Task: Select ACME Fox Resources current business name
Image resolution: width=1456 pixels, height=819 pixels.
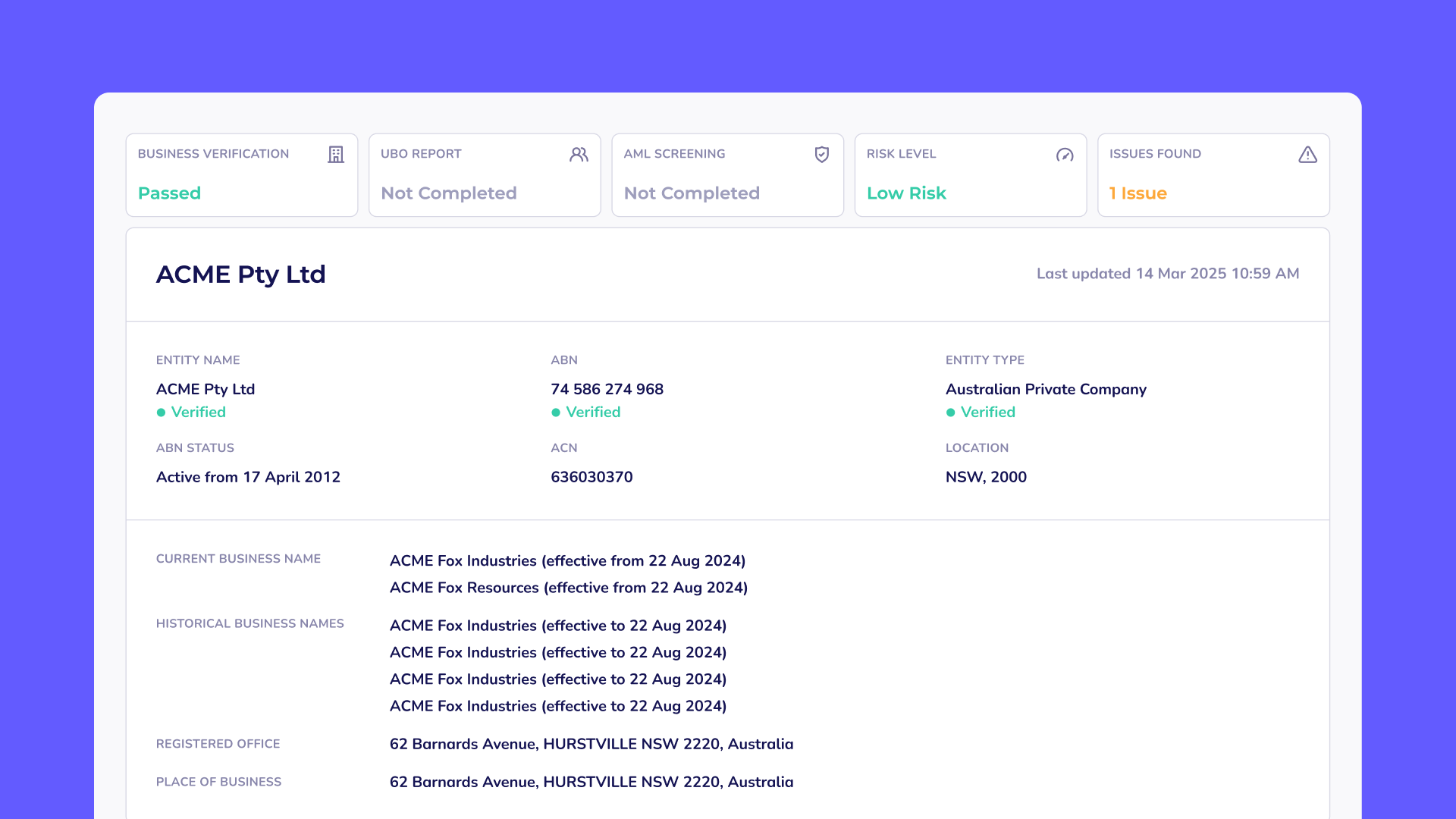Action: click(x=568, y=588)
